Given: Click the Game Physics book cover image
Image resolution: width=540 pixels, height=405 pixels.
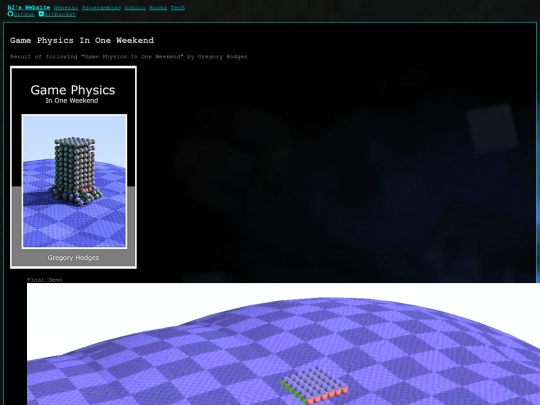Looking at the screenshot, I should coord(73,167).
